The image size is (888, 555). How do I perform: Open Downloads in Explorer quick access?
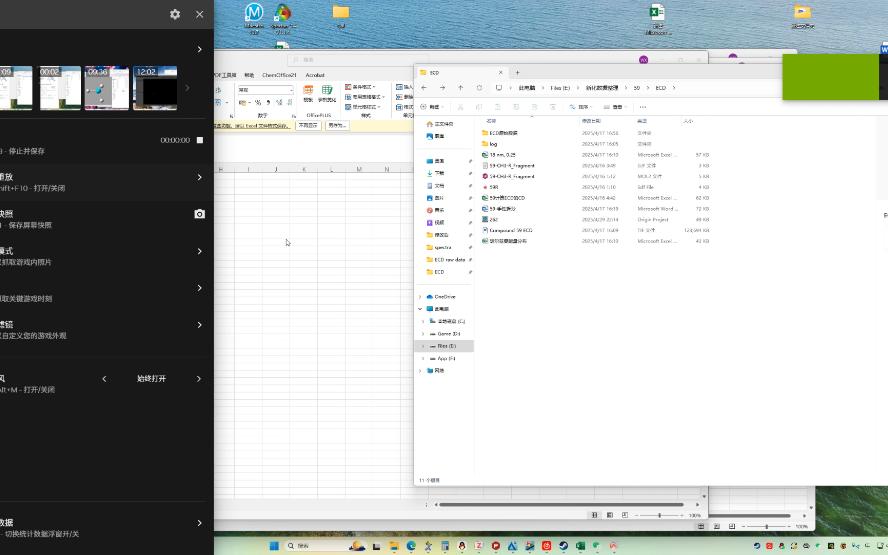pyautogui.click(x=439, y=173)
